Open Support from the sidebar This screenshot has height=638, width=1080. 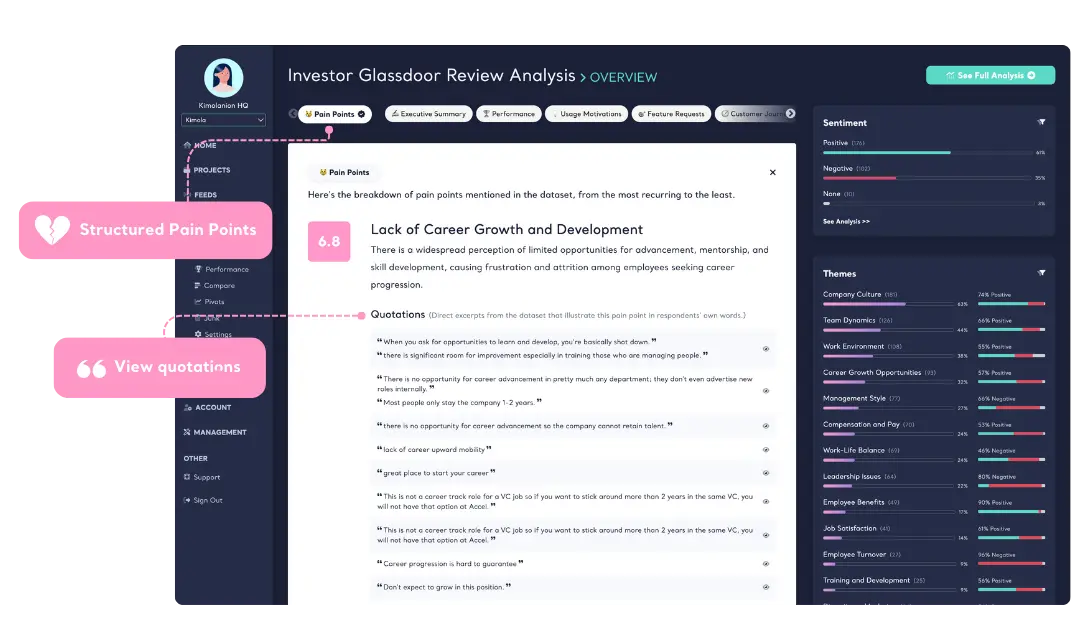click(203, 479)
